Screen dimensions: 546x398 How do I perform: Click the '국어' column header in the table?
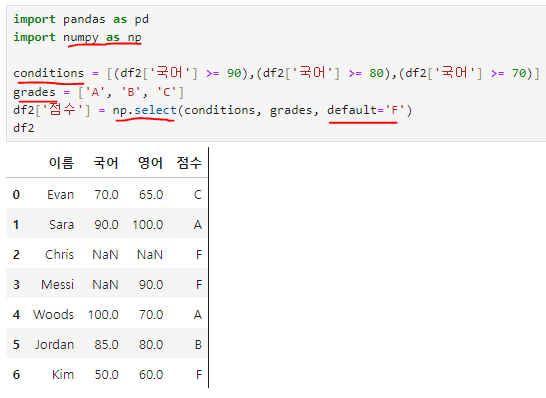pos(106,163)
